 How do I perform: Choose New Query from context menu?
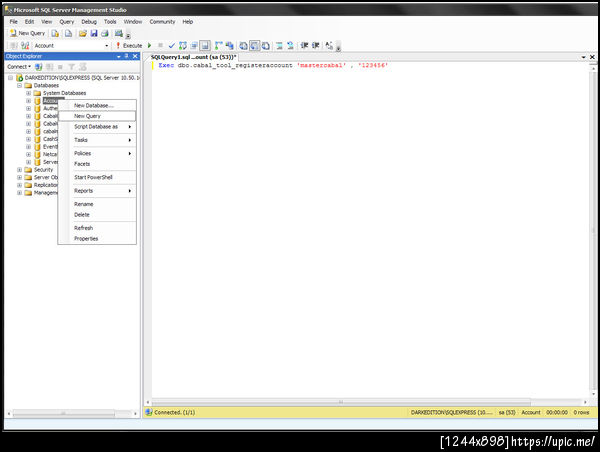tap(97, 116)
